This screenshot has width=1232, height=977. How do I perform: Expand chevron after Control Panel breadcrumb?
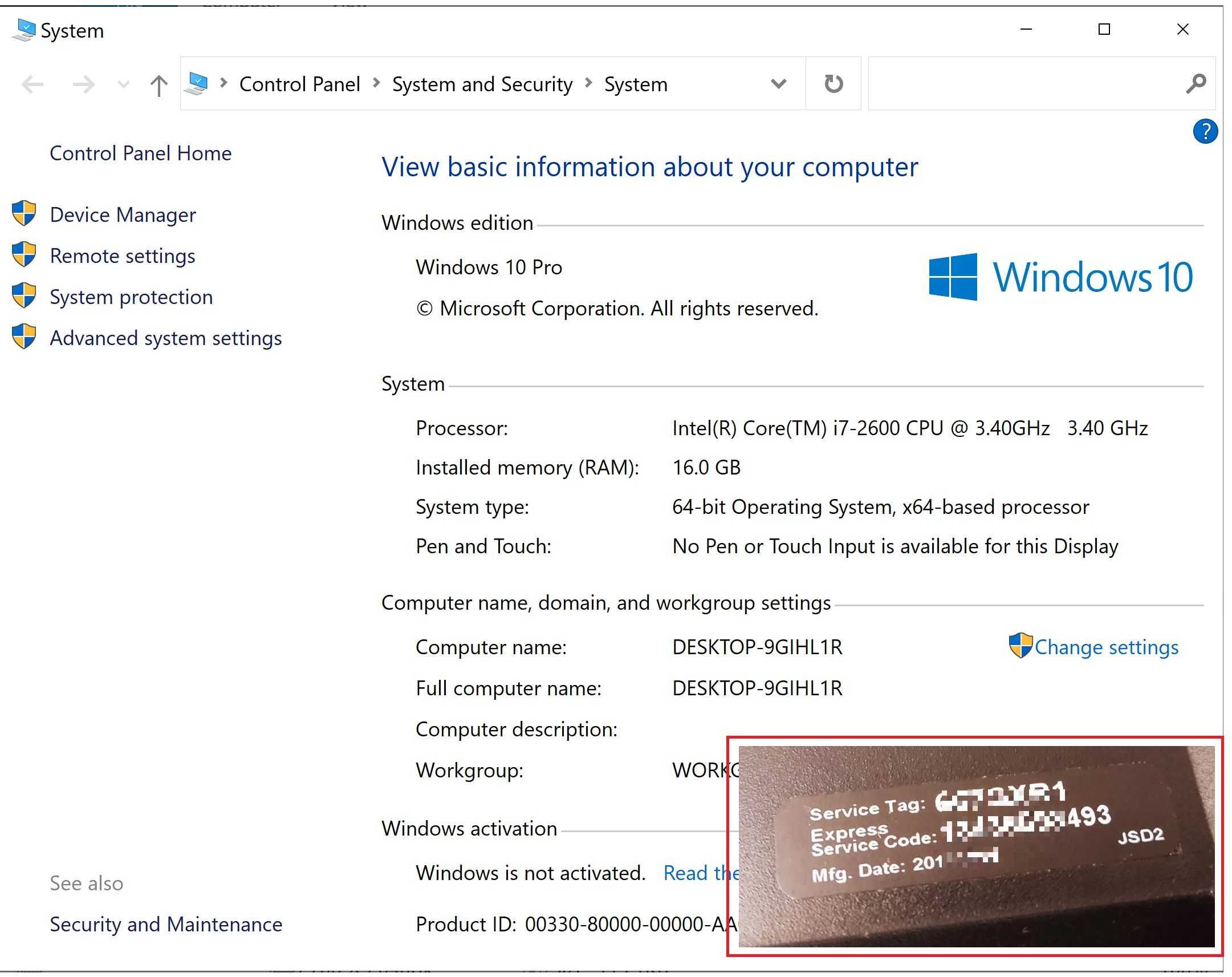(377, 83)
